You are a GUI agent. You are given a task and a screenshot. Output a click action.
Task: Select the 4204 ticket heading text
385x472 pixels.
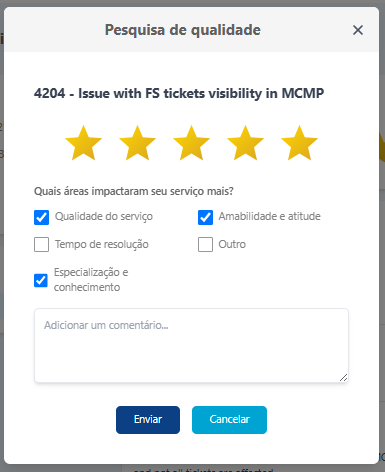[179, 93]
